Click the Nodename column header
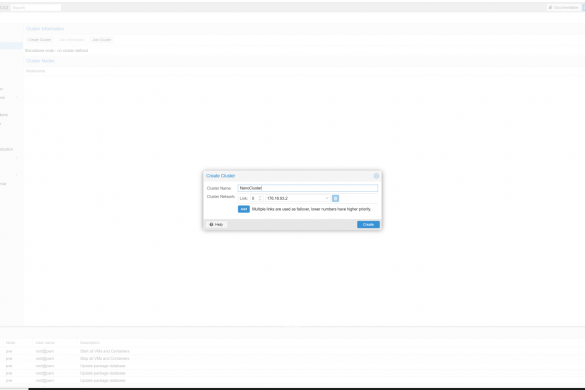Viewport: 585px width, 390px height. click(35, 71)
